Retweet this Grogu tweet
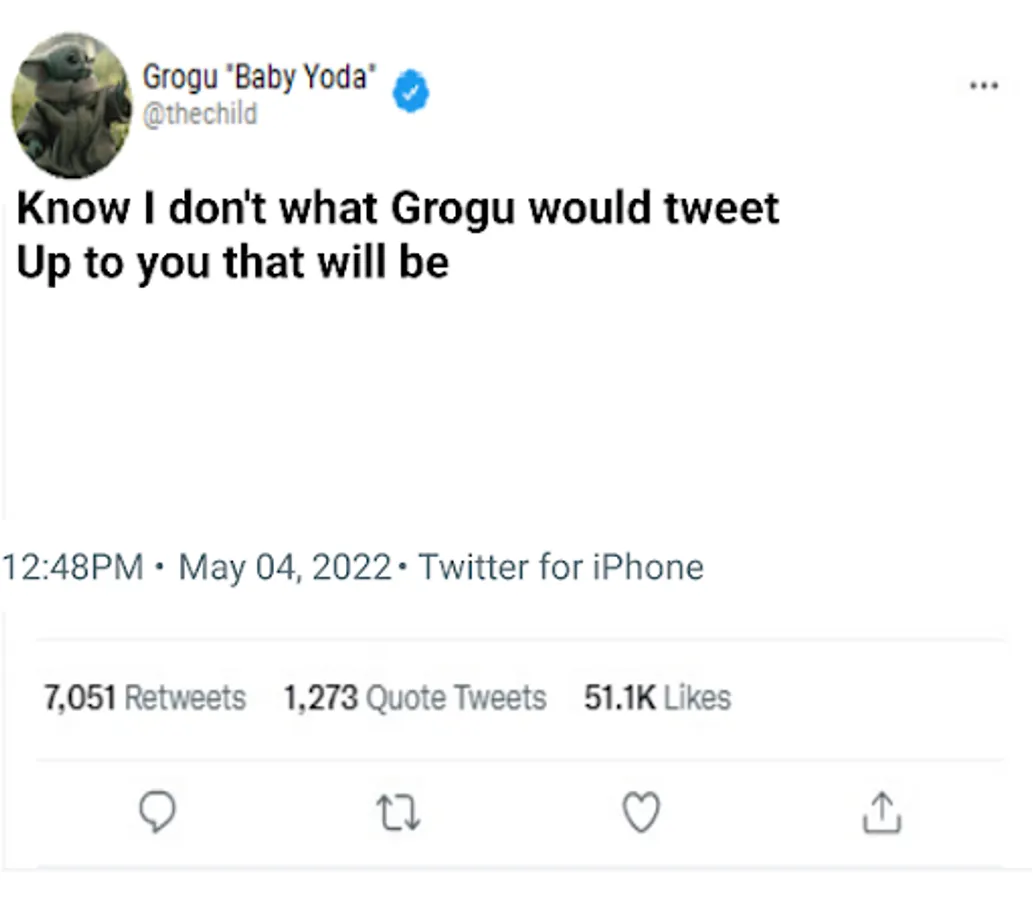1036x900 pixels. point(400,813)
